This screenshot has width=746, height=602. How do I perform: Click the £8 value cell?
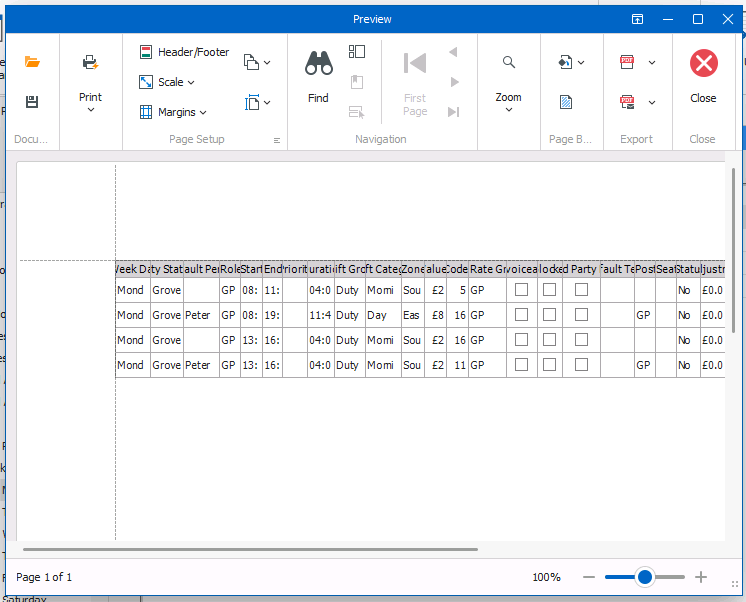tap(435, 315)
